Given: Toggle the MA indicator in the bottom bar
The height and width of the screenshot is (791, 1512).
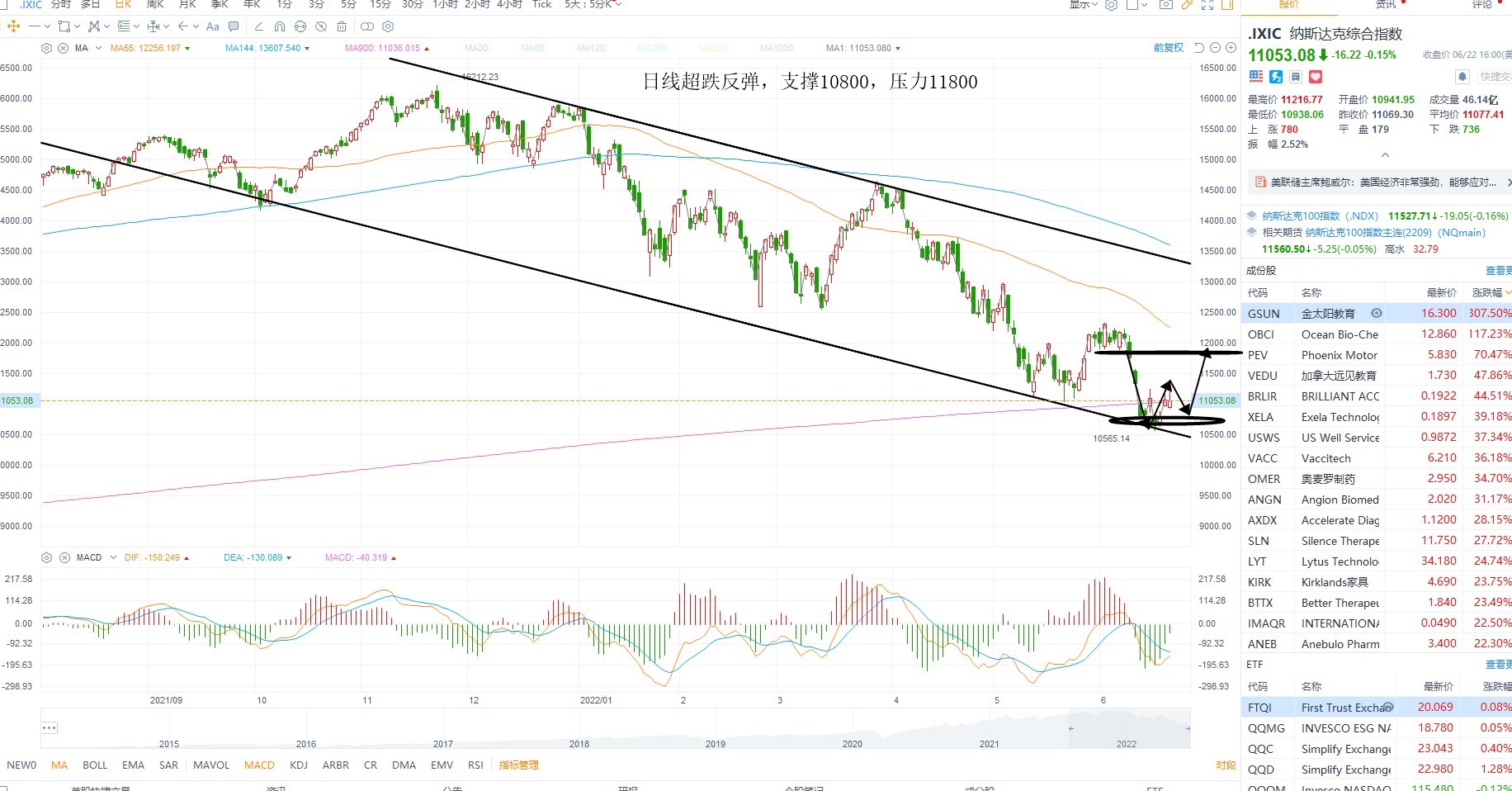Looking at the screenshot, I should pos(59,765).
